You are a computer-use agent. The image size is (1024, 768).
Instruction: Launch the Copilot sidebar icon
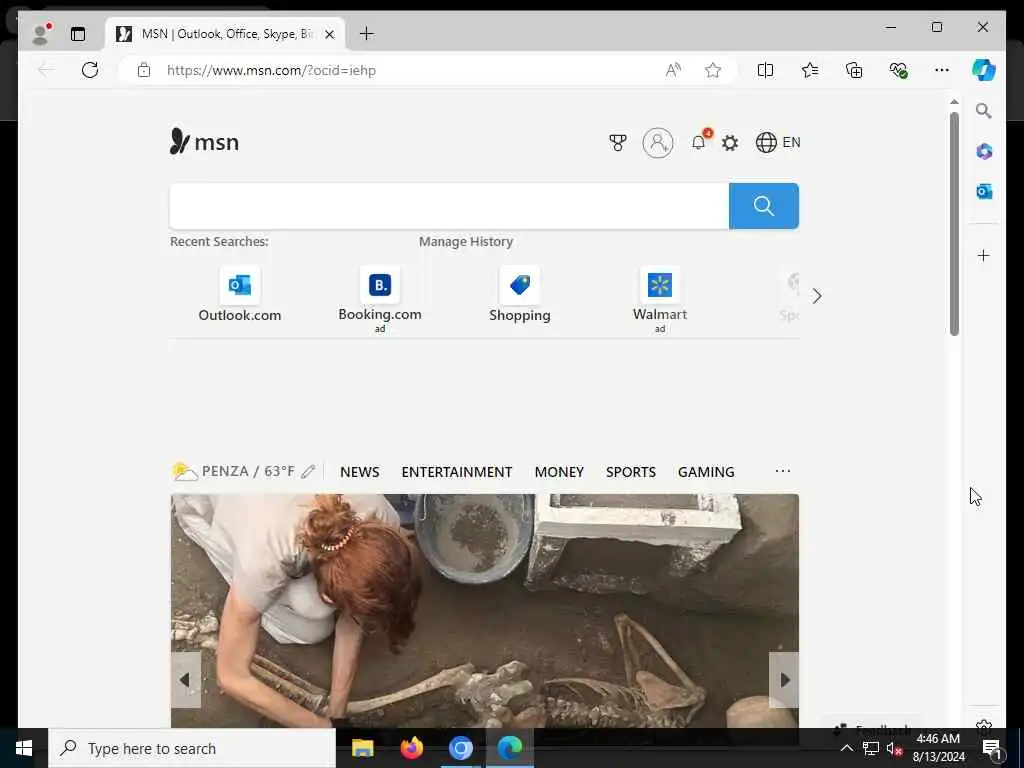(x=984, y=70)
